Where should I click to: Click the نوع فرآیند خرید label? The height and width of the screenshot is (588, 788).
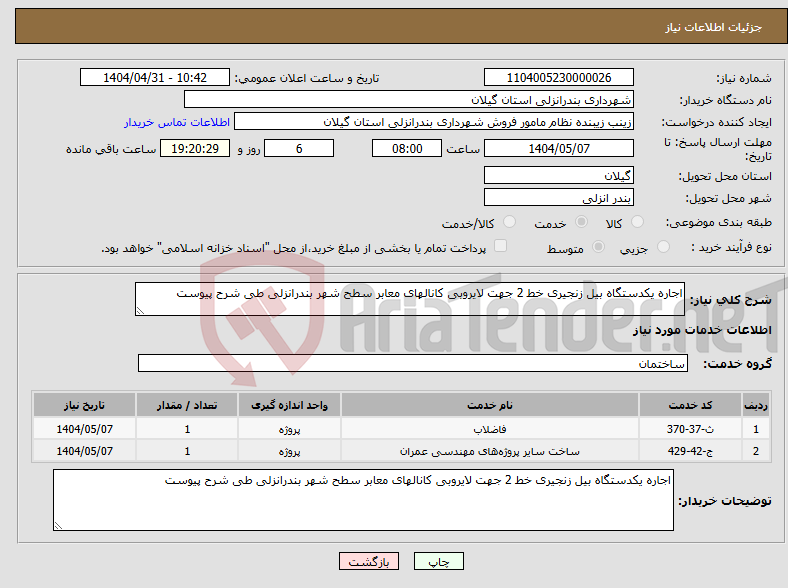click(x=731, y=247)
